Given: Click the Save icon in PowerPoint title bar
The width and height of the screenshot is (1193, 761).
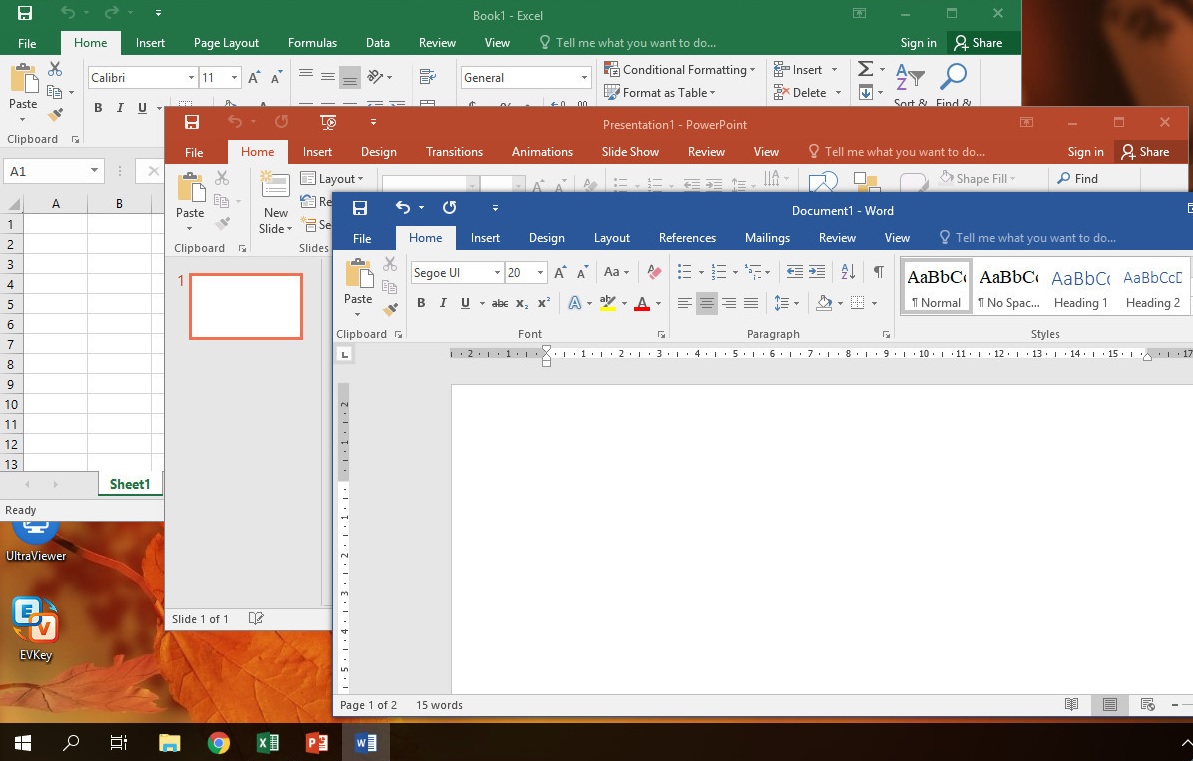Looking at the screenshot, I should click(x=192, y=123).
